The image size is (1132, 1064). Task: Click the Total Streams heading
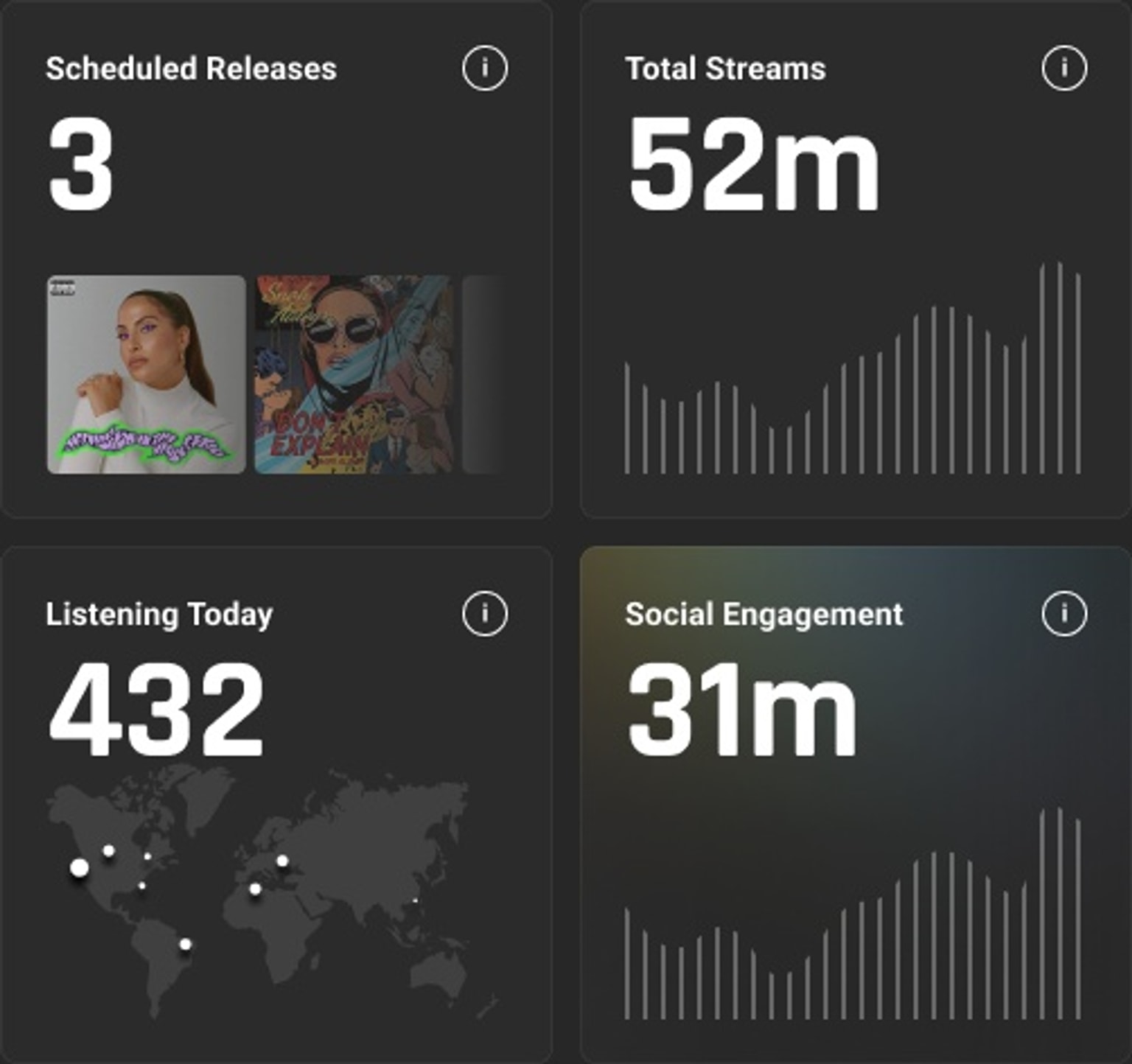click(725, 69)
